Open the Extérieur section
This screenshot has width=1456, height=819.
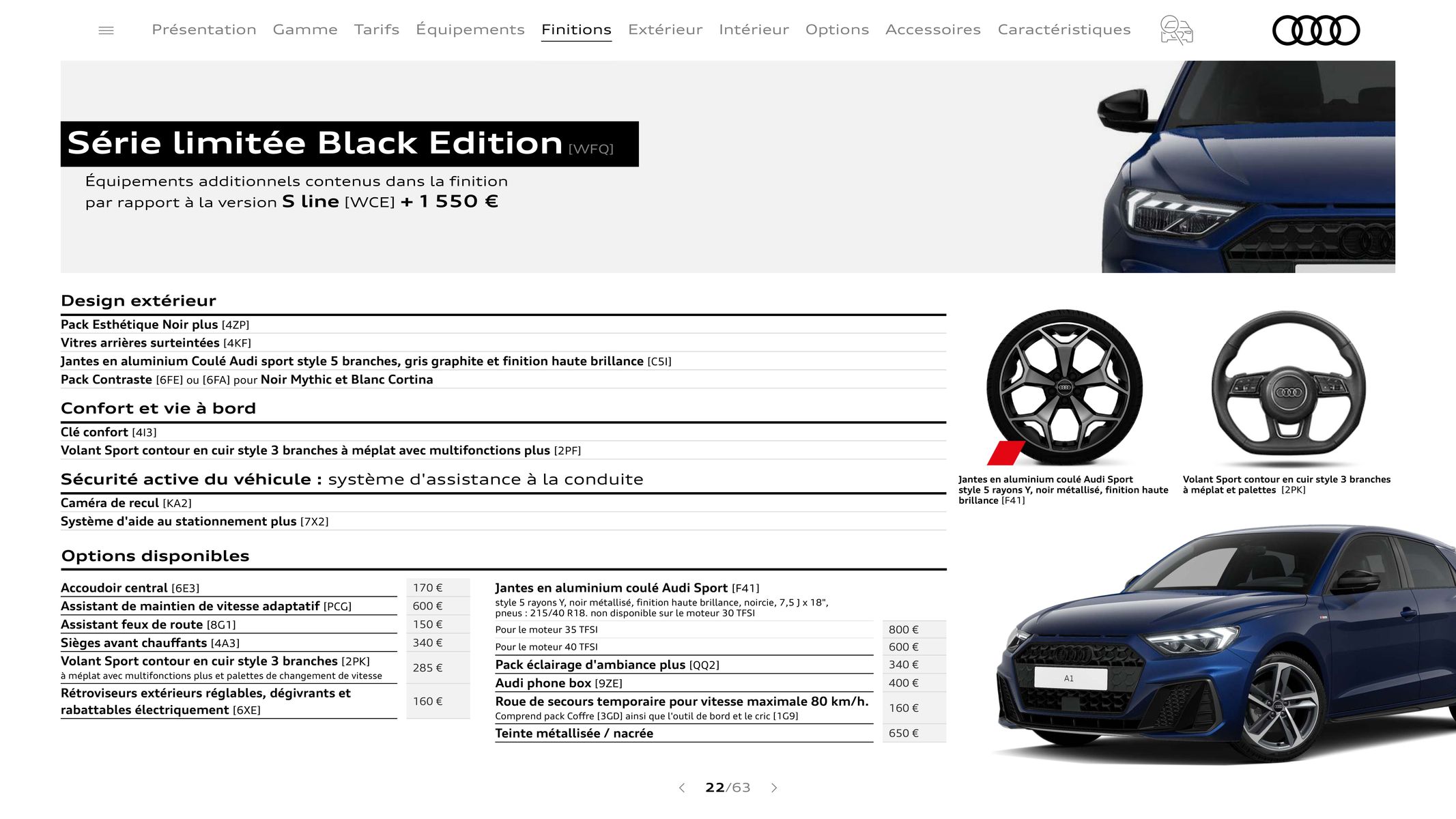(665, 29)
